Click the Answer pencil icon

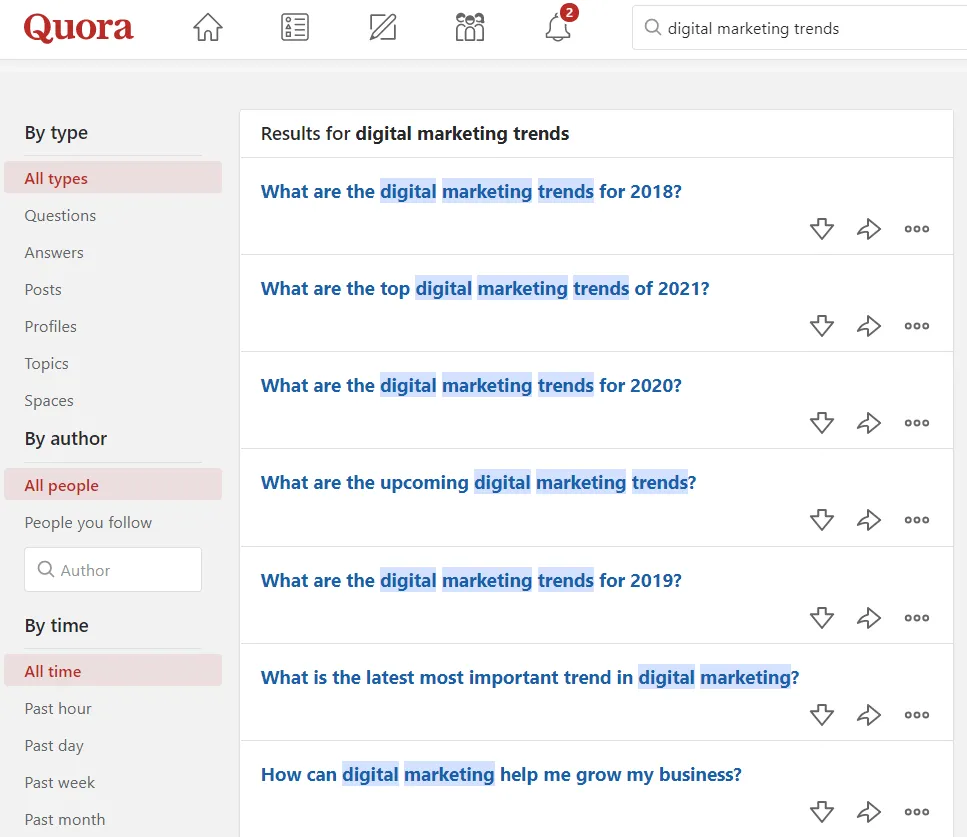coord(382,28)
